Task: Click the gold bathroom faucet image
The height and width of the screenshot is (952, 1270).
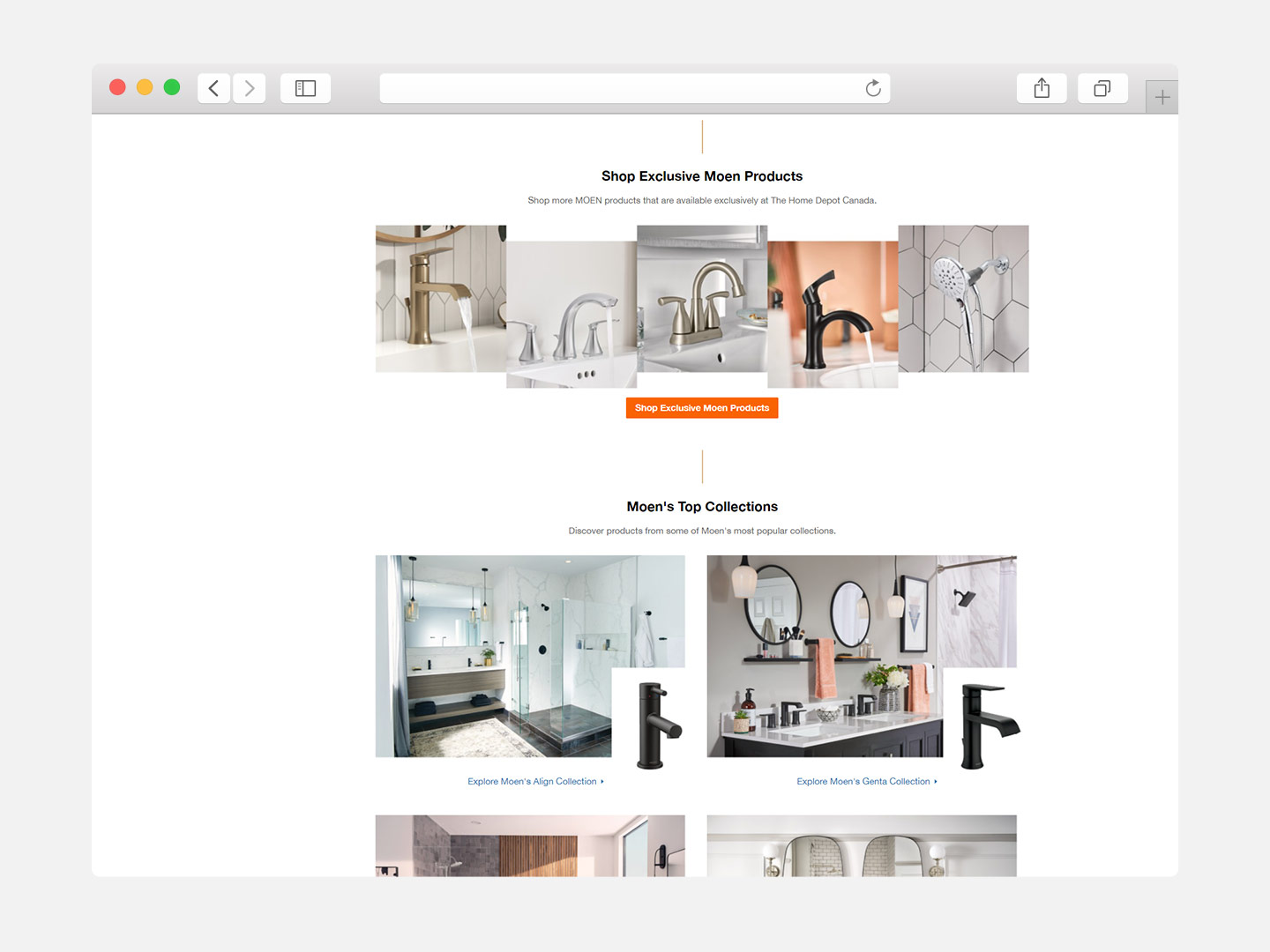Action: (441, 300)
